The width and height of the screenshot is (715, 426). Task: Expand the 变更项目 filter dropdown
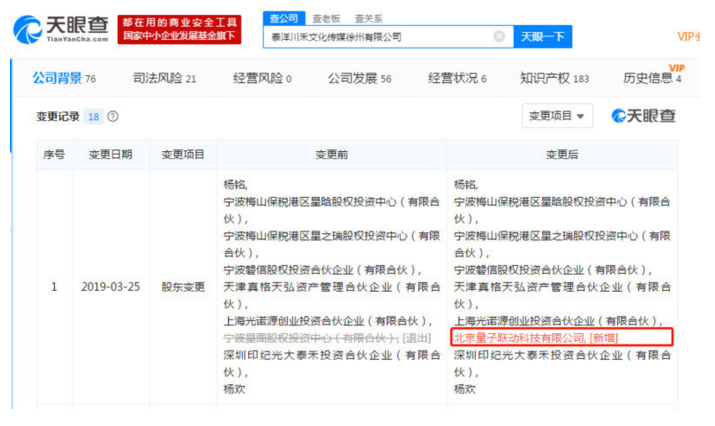557,116
